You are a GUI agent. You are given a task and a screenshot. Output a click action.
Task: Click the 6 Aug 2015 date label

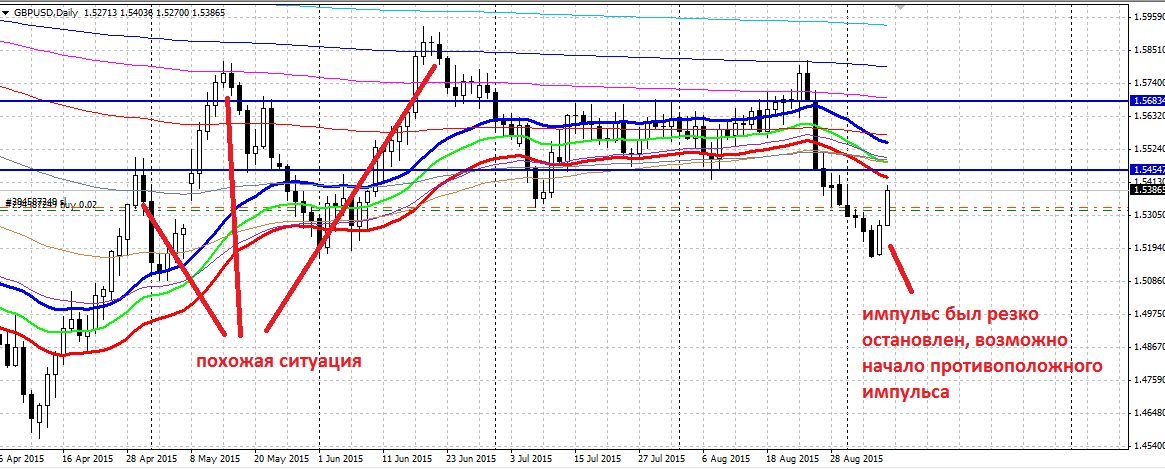click(x=726, y=459)
